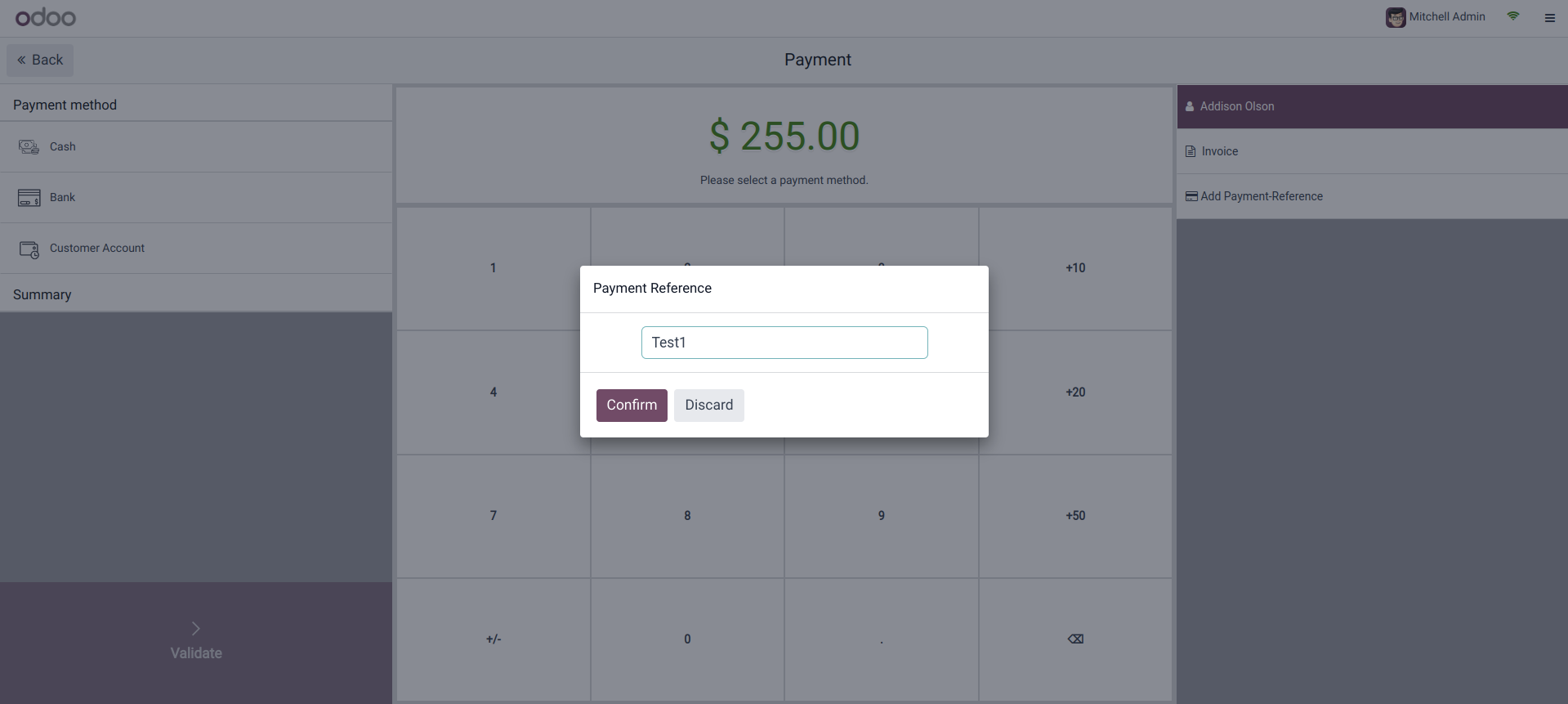Click the Mitchell Admin avatar
Image resolution: width=1568 pixels, height=704 pixels.
point(1396,17)
